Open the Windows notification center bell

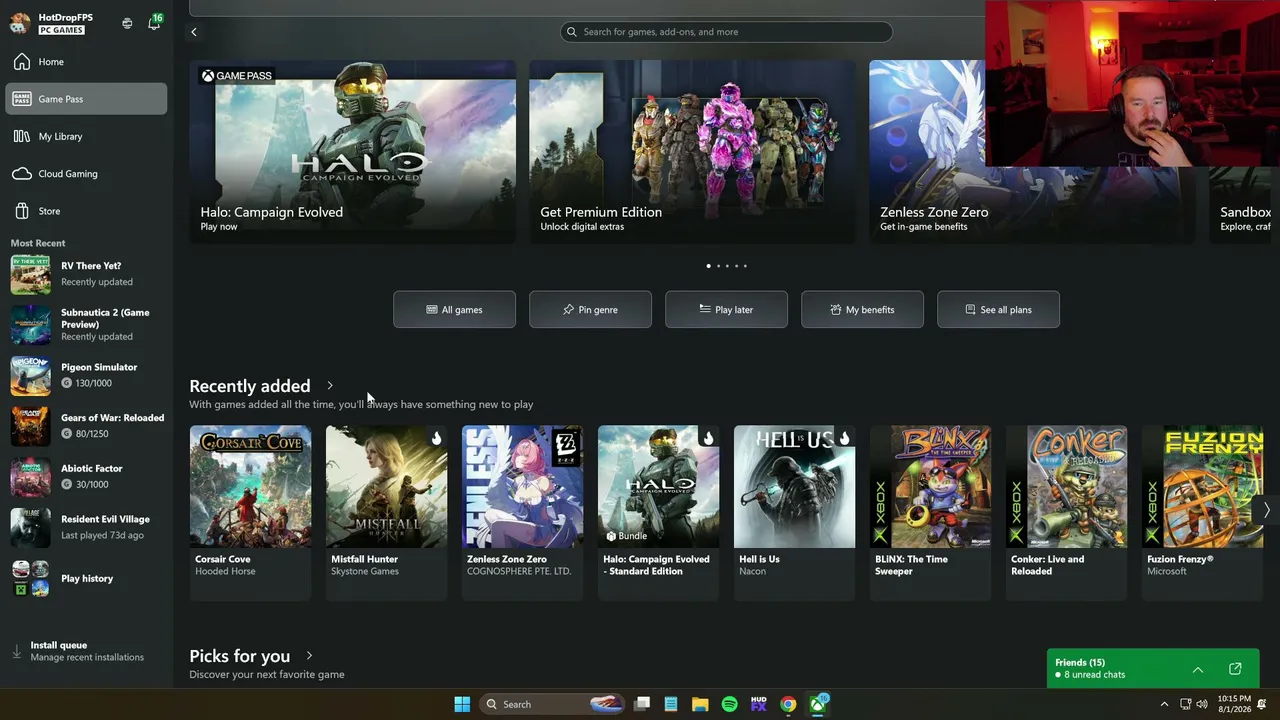coord(1262,704)
